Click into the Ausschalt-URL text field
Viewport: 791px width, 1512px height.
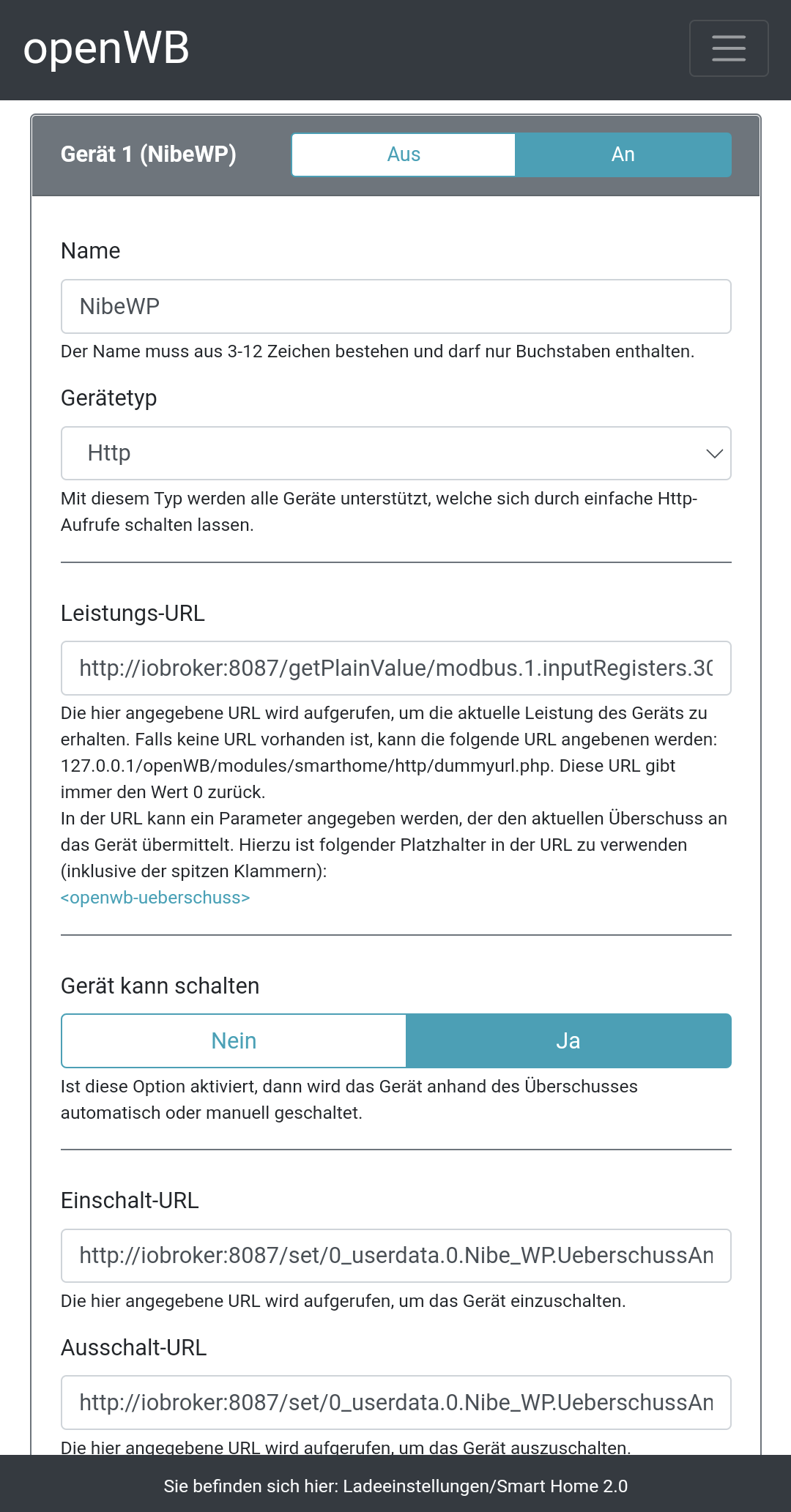395,1402
